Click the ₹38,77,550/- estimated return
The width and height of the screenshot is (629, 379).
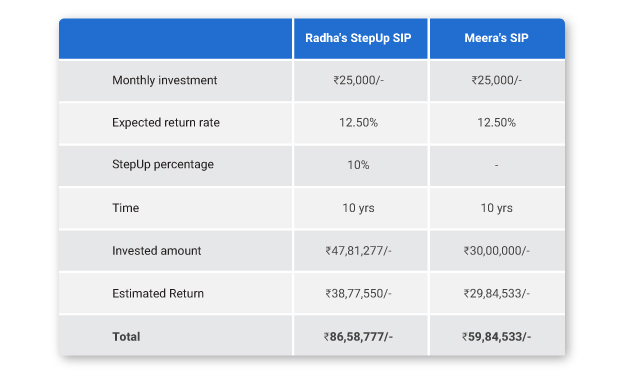click(358, 294)
